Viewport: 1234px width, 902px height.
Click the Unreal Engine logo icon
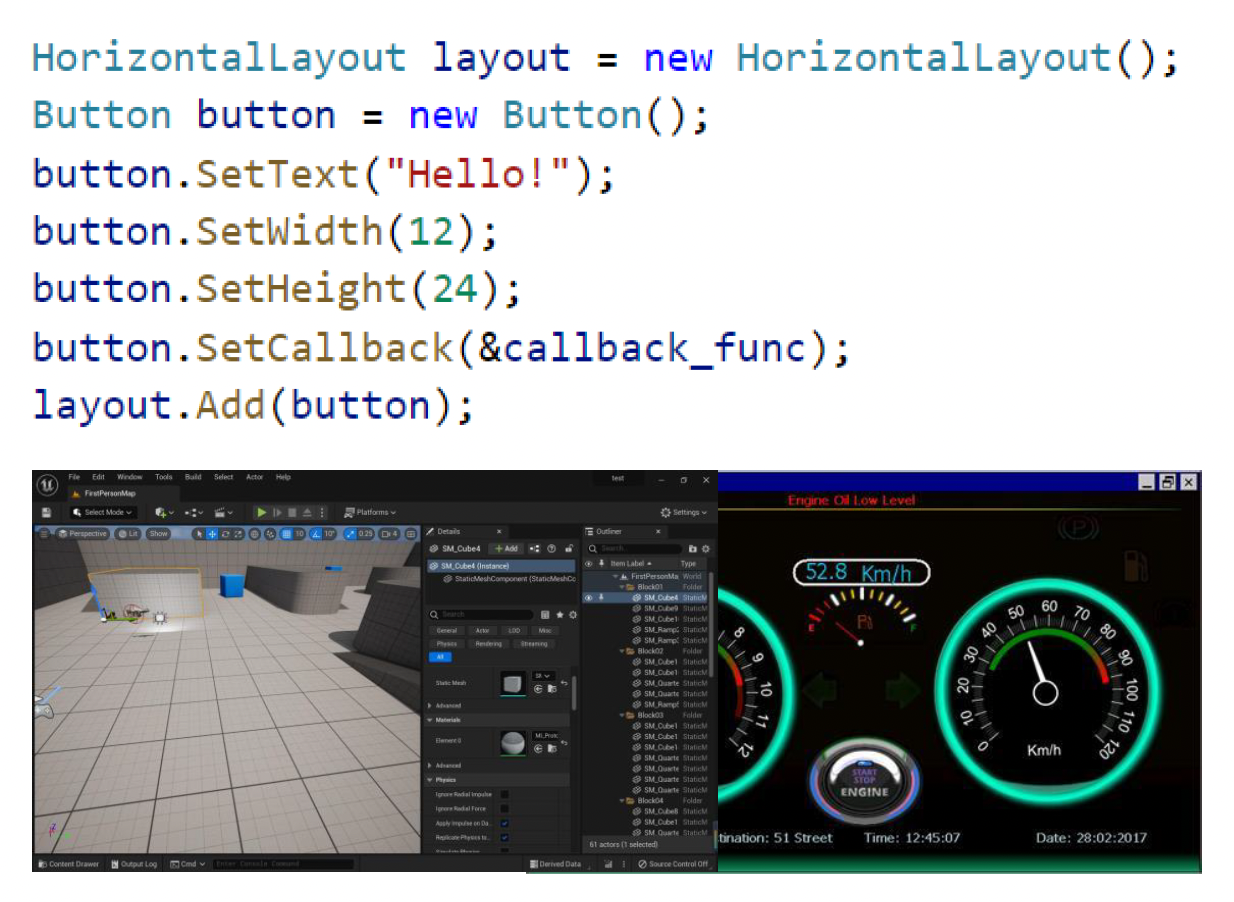point(47,485)
